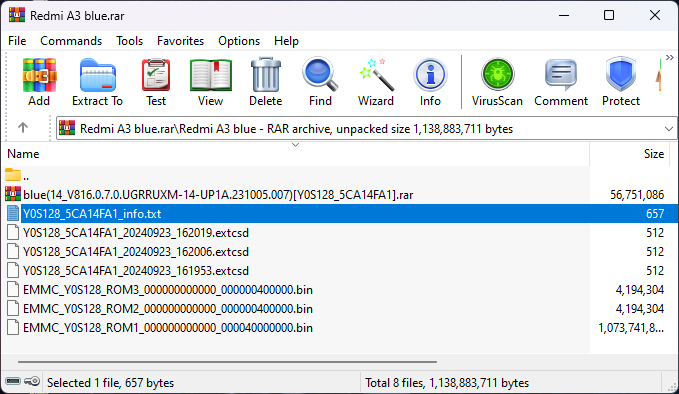Screen dimensions: 679x394
Task: Open the Favorites menu
Action: point(180,41)
